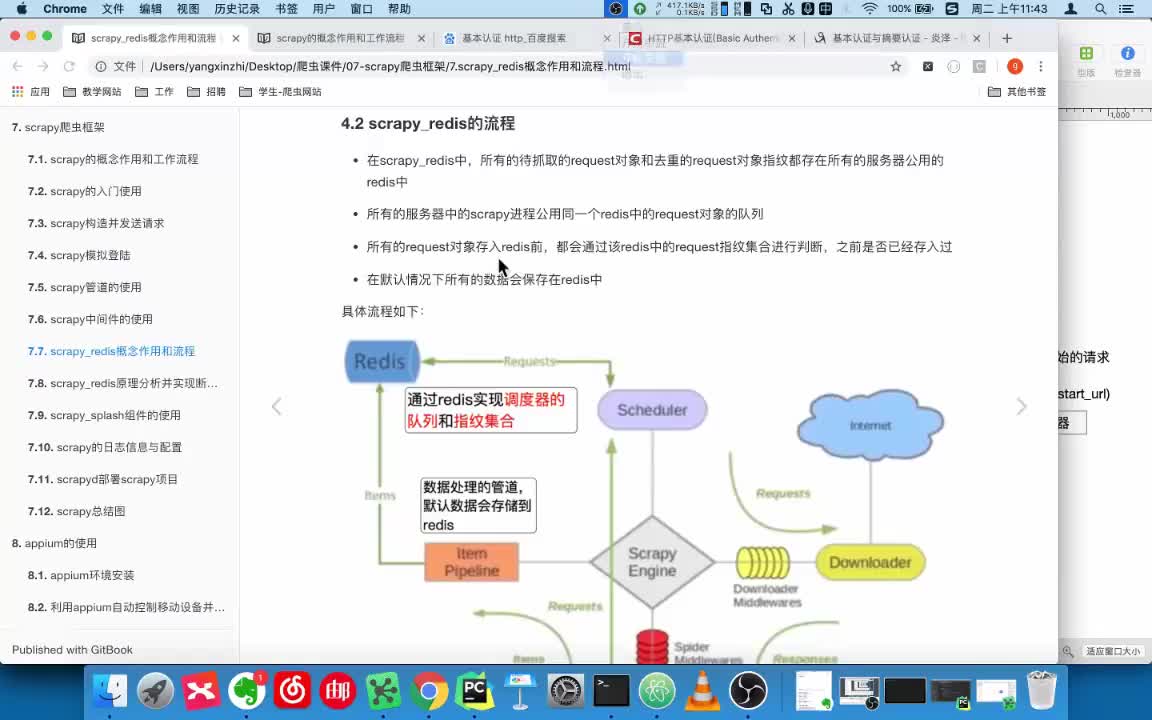This screenshot has width=1152, height=720.
Task: Open the Wi-Fi status menu
Action: pyautogui.click(x=870, y=9)
